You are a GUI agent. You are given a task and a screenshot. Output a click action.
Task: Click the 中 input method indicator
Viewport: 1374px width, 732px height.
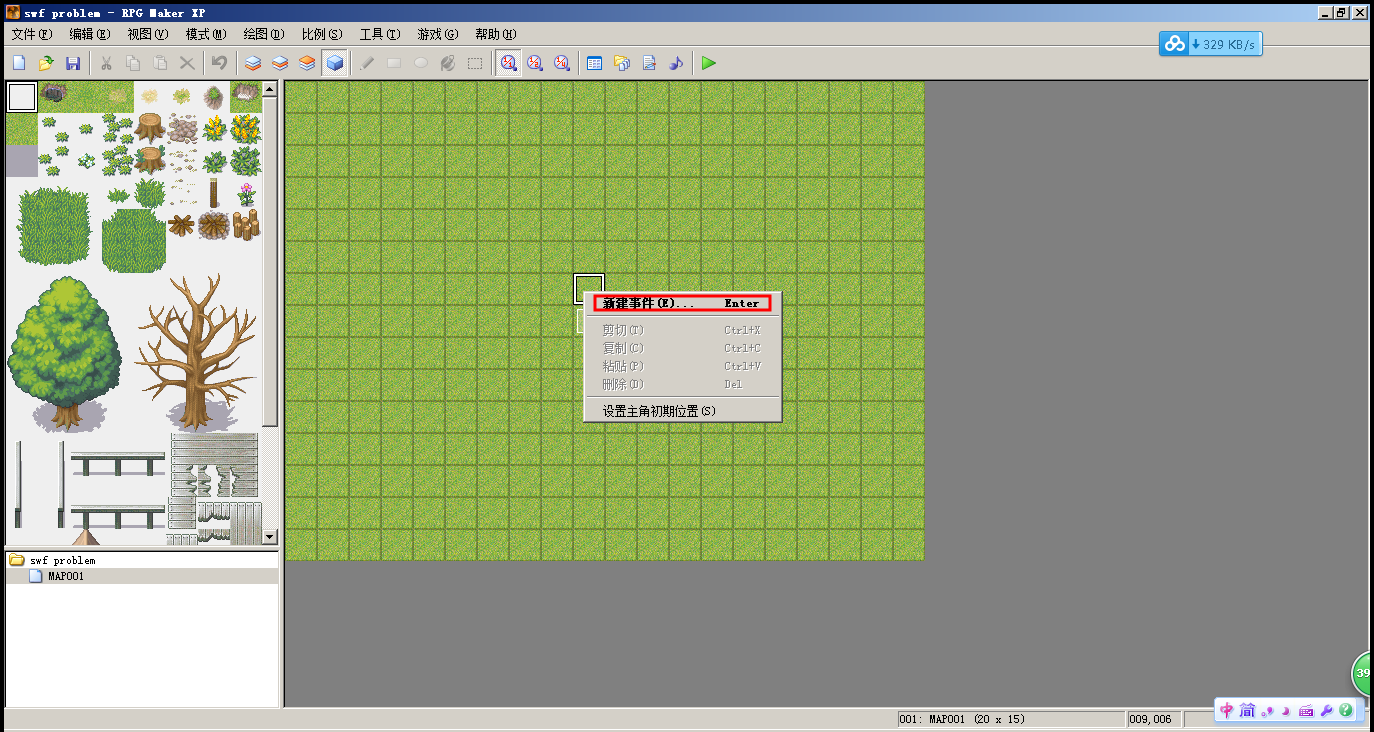pyautogui.click(x=1227, y=711)
